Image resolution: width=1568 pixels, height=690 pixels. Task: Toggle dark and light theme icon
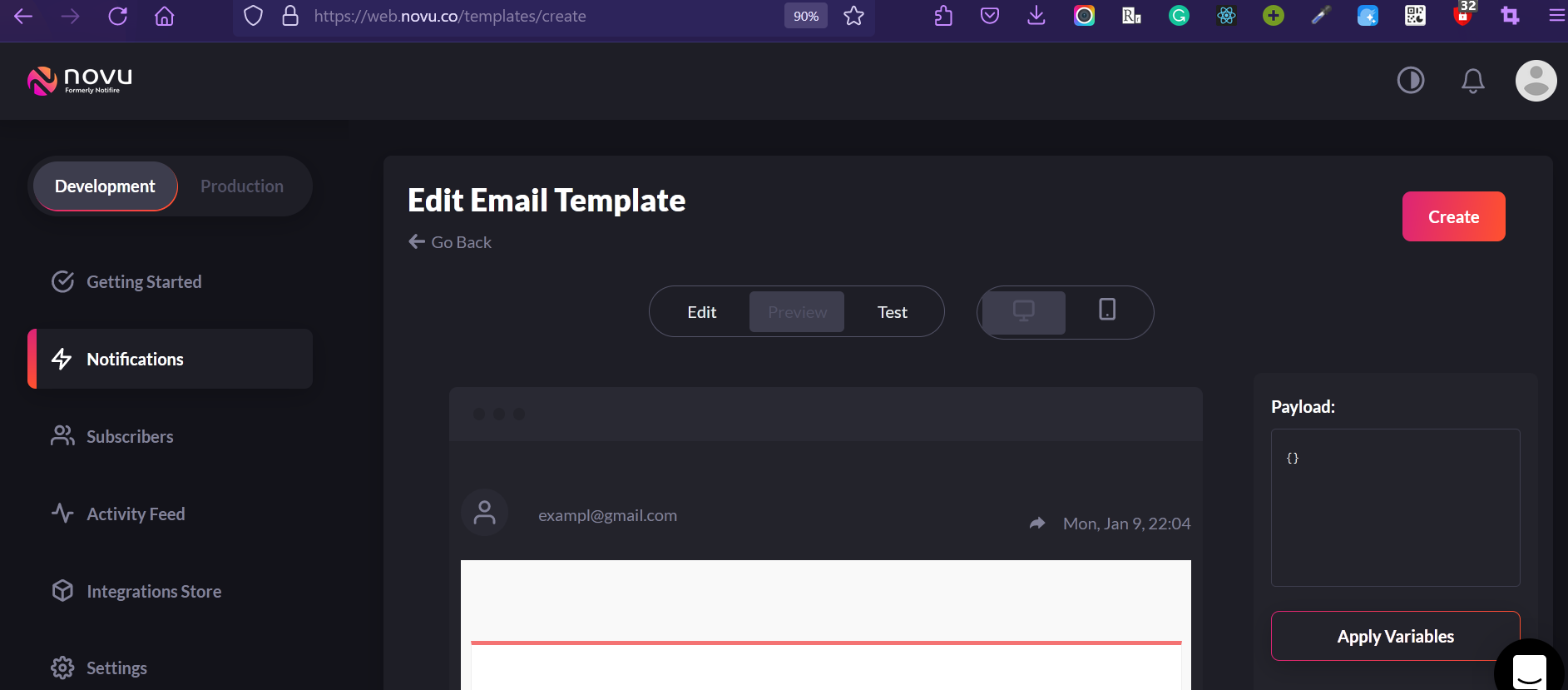point(1411,81)
